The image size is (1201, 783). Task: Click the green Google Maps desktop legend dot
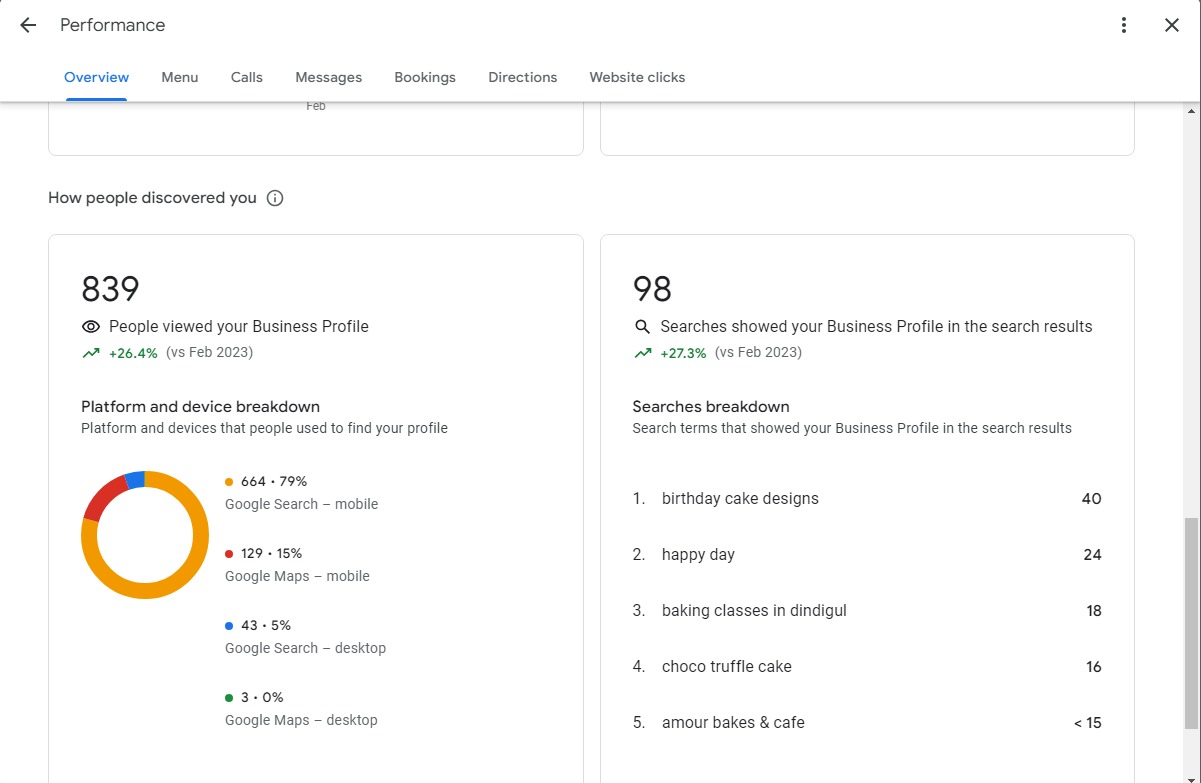[x=229, y=698]
